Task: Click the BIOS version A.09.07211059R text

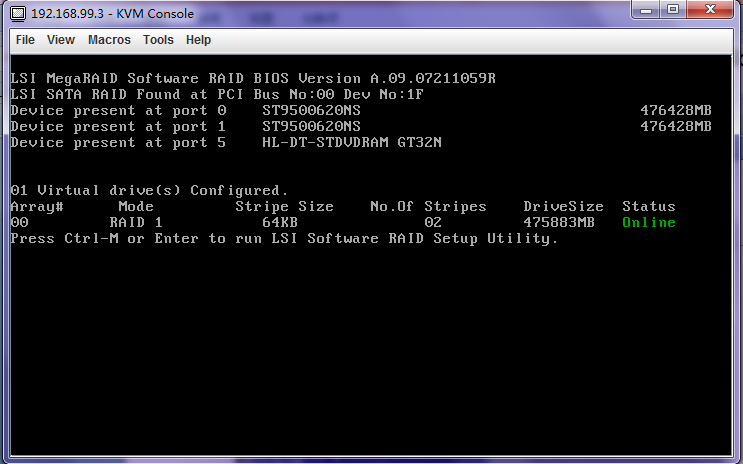Action: click(x=433, y=78)
